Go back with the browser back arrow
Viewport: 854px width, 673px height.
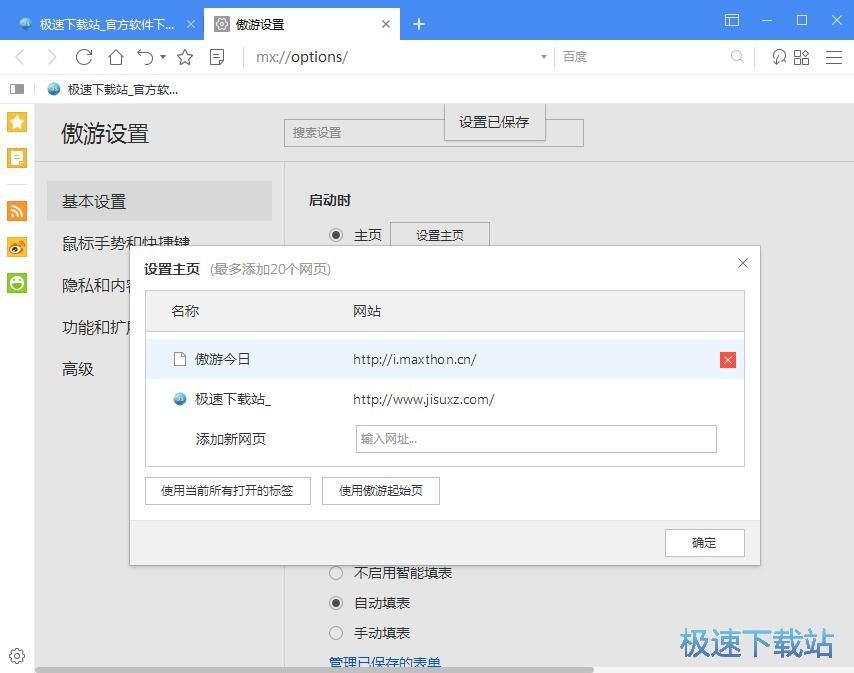tap(20, 57)
